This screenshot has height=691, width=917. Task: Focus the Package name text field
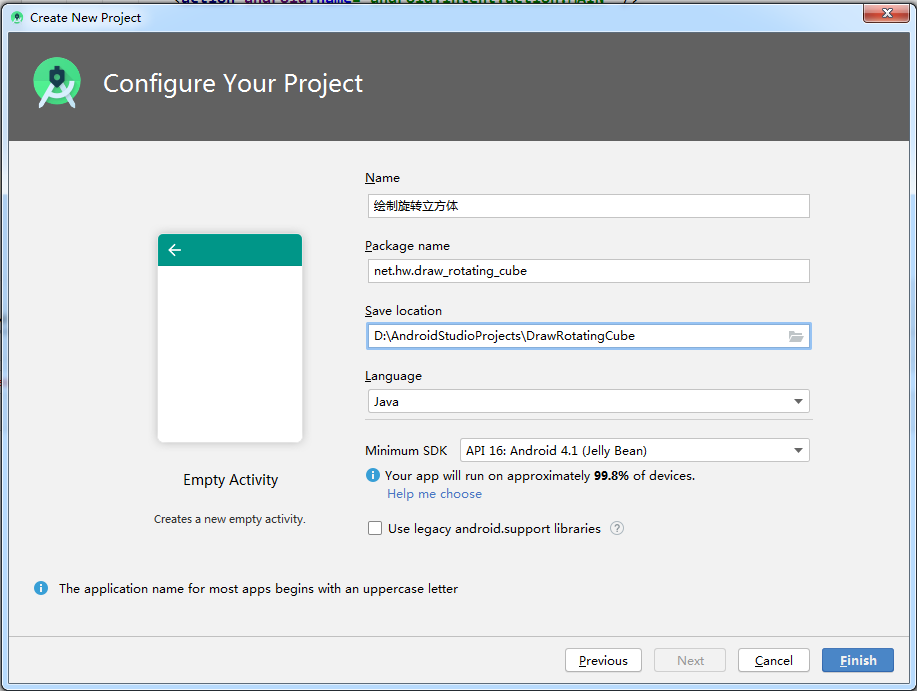[588, 271]
